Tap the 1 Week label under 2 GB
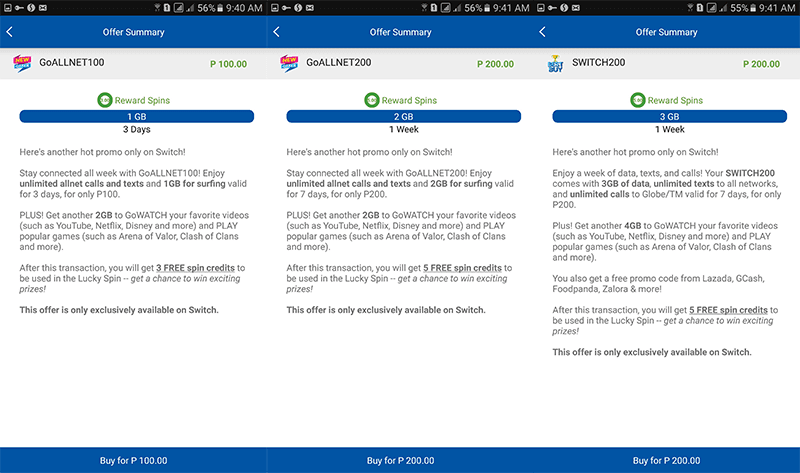This screenshot has width=800, height=473. tap(404, 130)
